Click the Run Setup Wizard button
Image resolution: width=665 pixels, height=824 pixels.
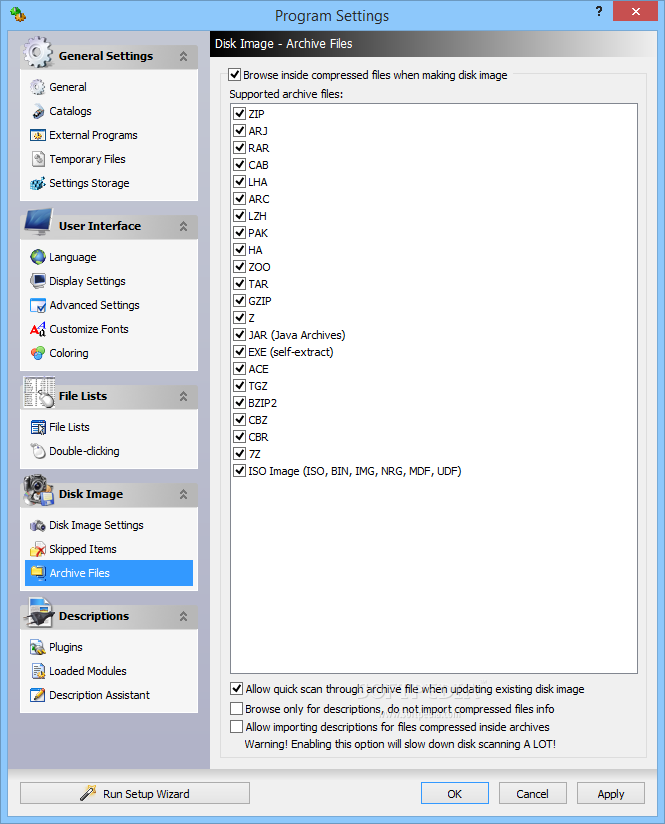135,793
